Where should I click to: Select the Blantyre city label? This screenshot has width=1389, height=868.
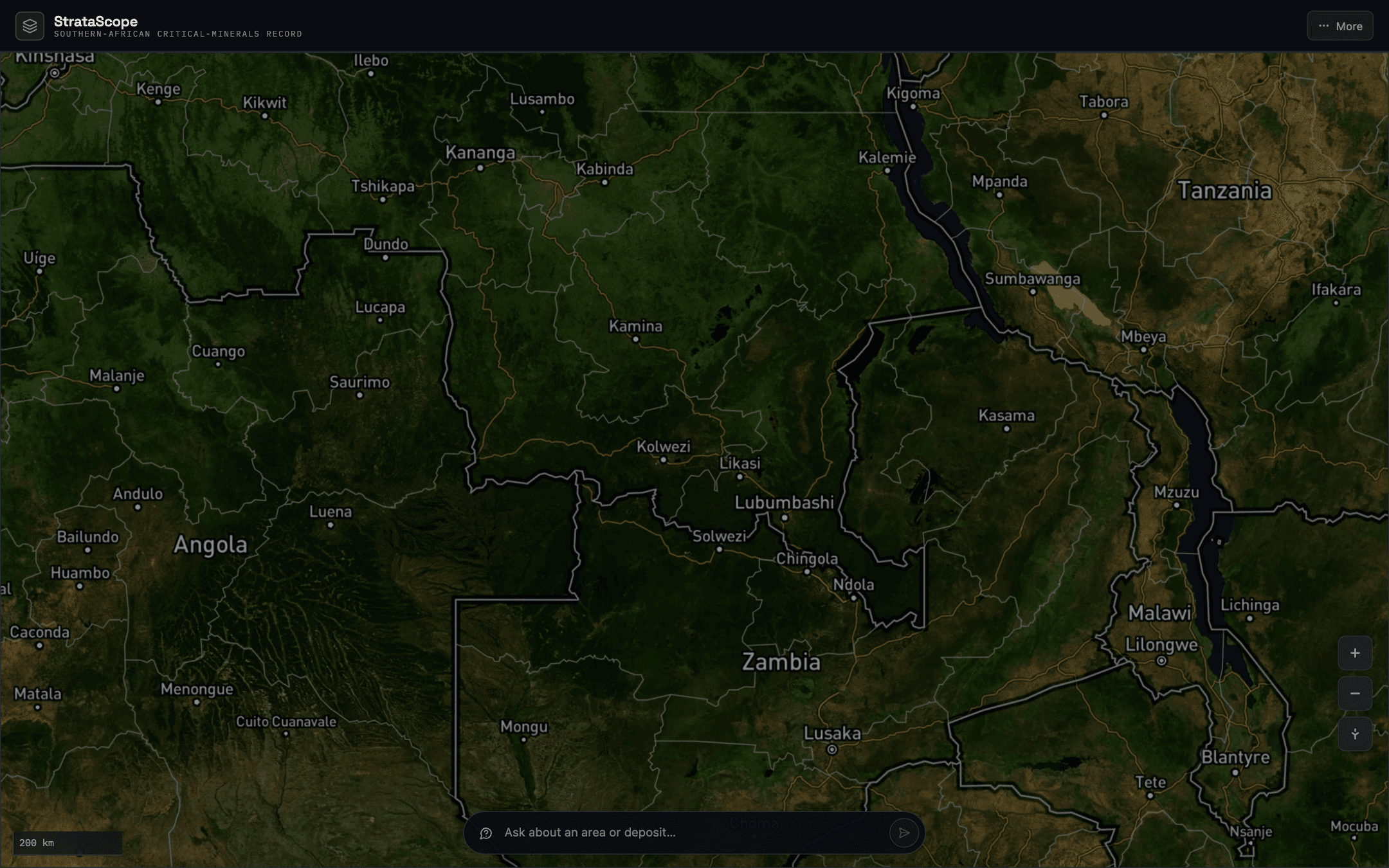point(1235,757)
